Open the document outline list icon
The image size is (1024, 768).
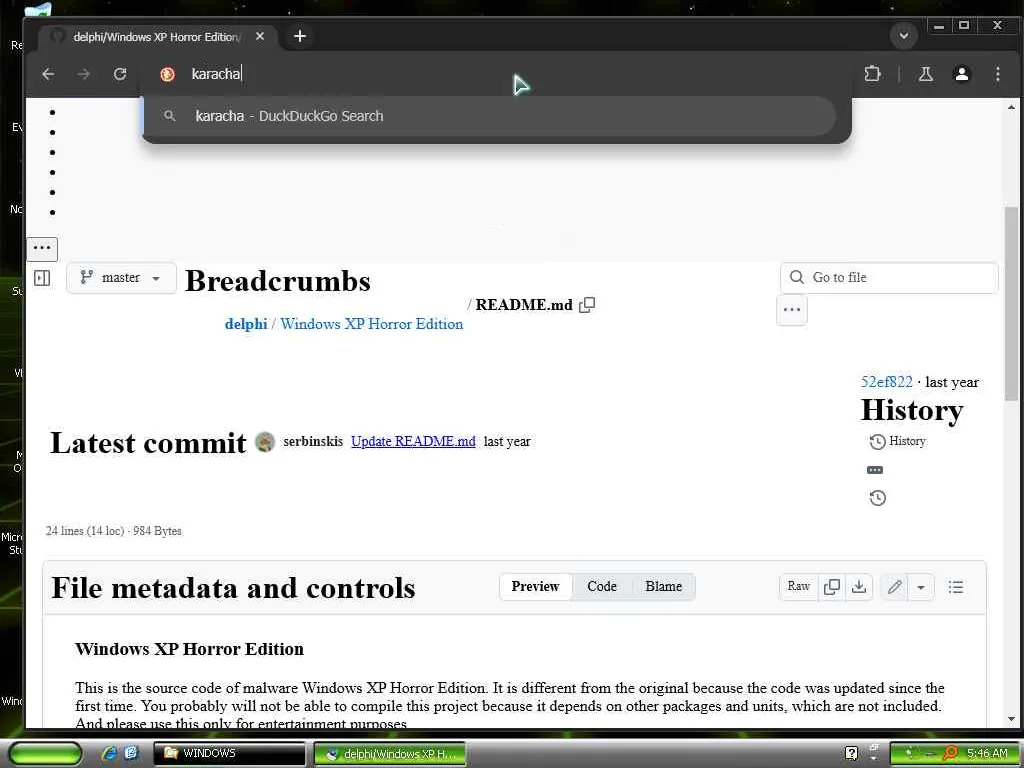(x=955, y=587)
